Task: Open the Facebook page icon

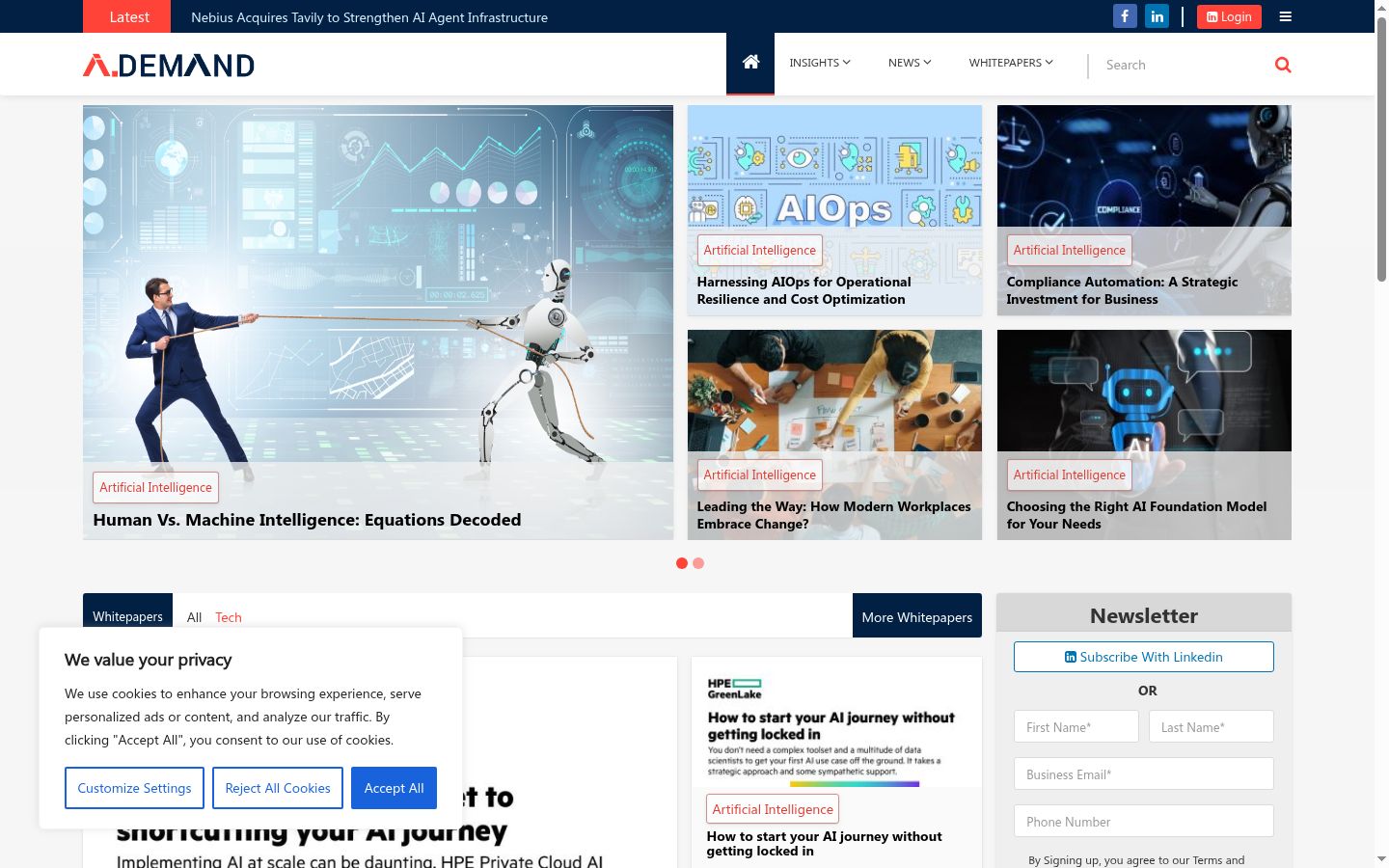Action: click(1125, 16)
